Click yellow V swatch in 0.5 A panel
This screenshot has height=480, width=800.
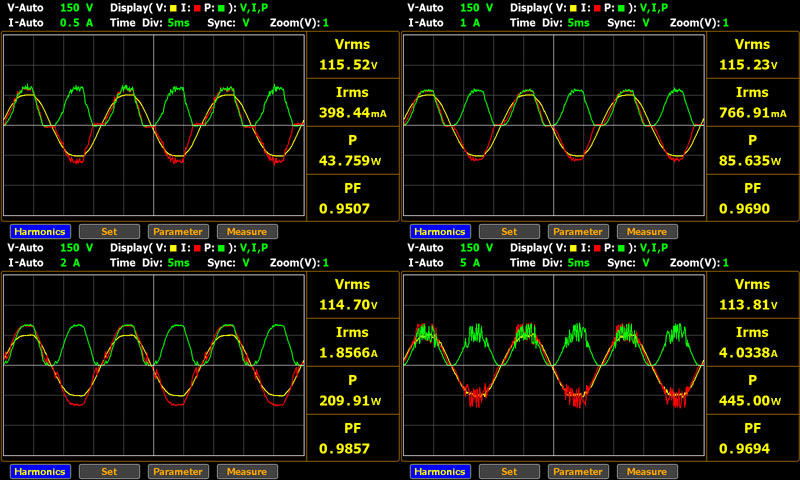(x=173, y=8)
